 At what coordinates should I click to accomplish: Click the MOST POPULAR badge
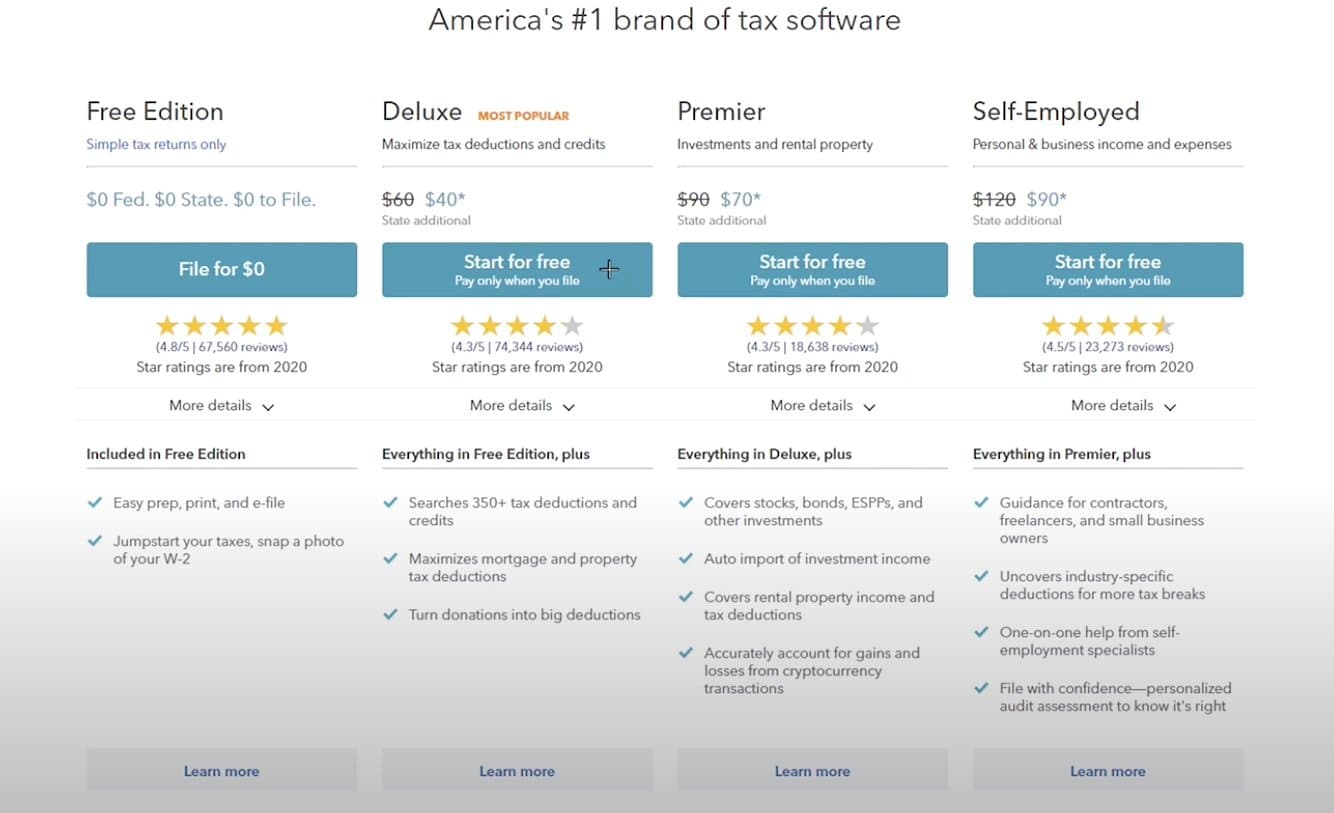pos(523,116)
